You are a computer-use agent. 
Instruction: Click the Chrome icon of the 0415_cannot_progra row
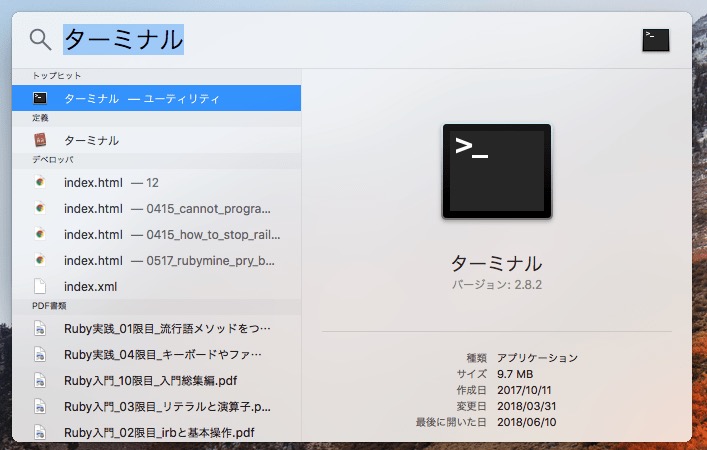(40, 208)
